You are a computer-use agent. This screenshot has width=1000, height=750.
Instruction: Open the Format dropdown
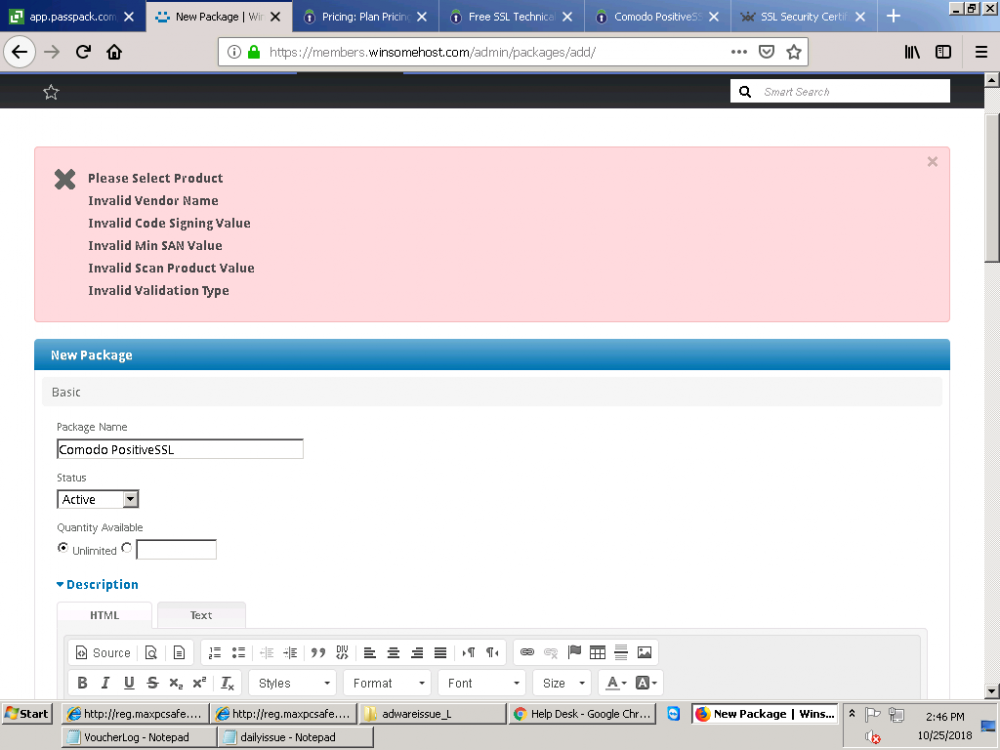pyautogui.click(x=387, y=683)
